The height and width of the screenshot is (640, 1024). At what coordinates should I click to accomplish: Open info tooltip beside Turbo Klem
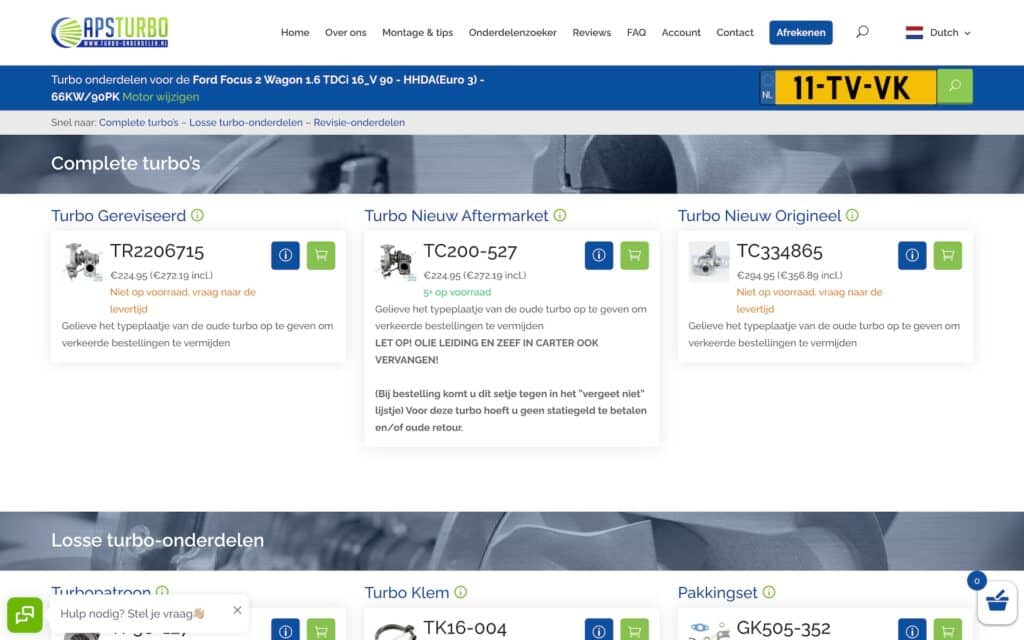(460, 592)
